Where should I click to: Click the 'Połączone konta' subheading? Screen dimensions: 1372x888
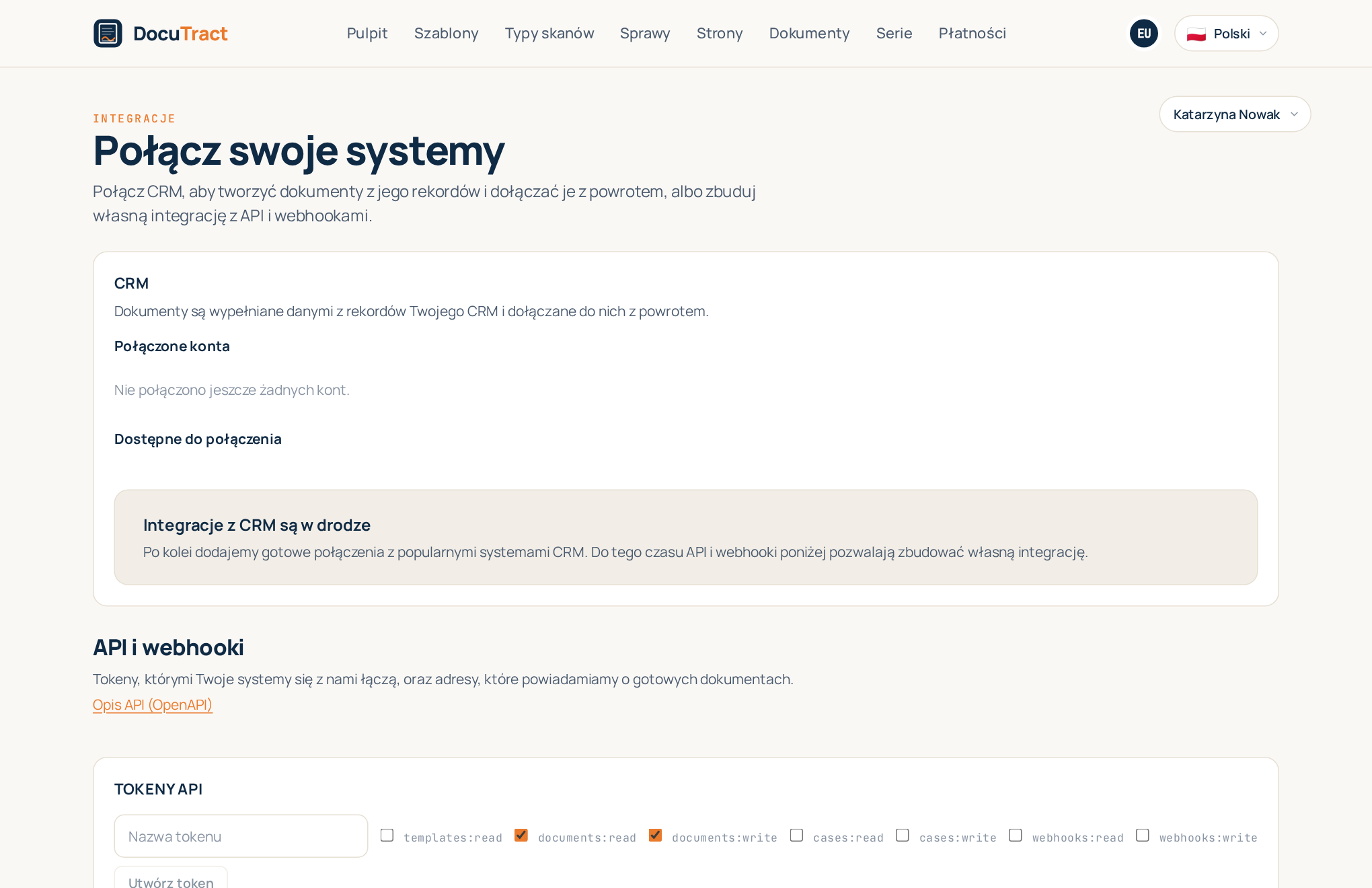pos(172,346)
